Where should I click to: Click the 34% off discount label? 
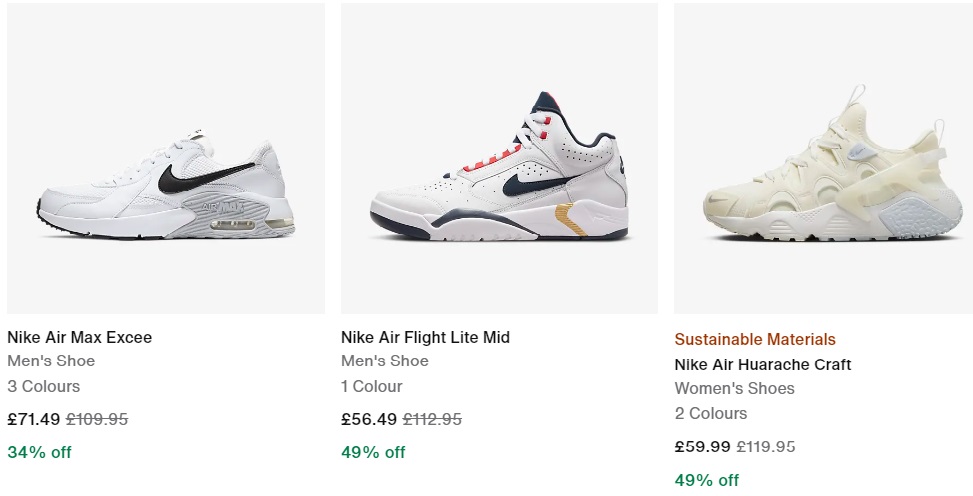pos(40,451)
